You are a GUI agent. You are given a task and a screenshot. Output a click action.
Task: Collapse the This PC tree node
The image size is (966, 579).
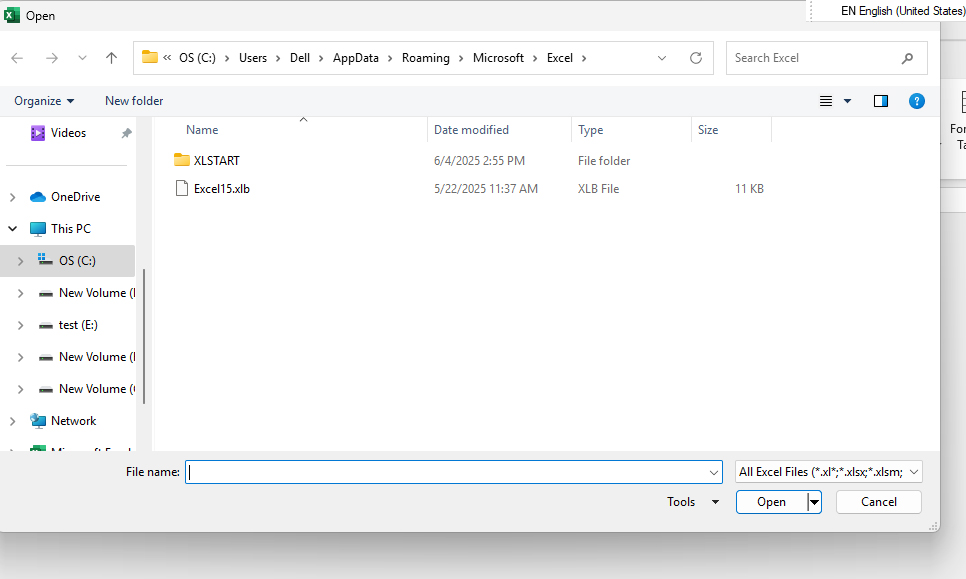pyautogui.click(x=13, y=229)
